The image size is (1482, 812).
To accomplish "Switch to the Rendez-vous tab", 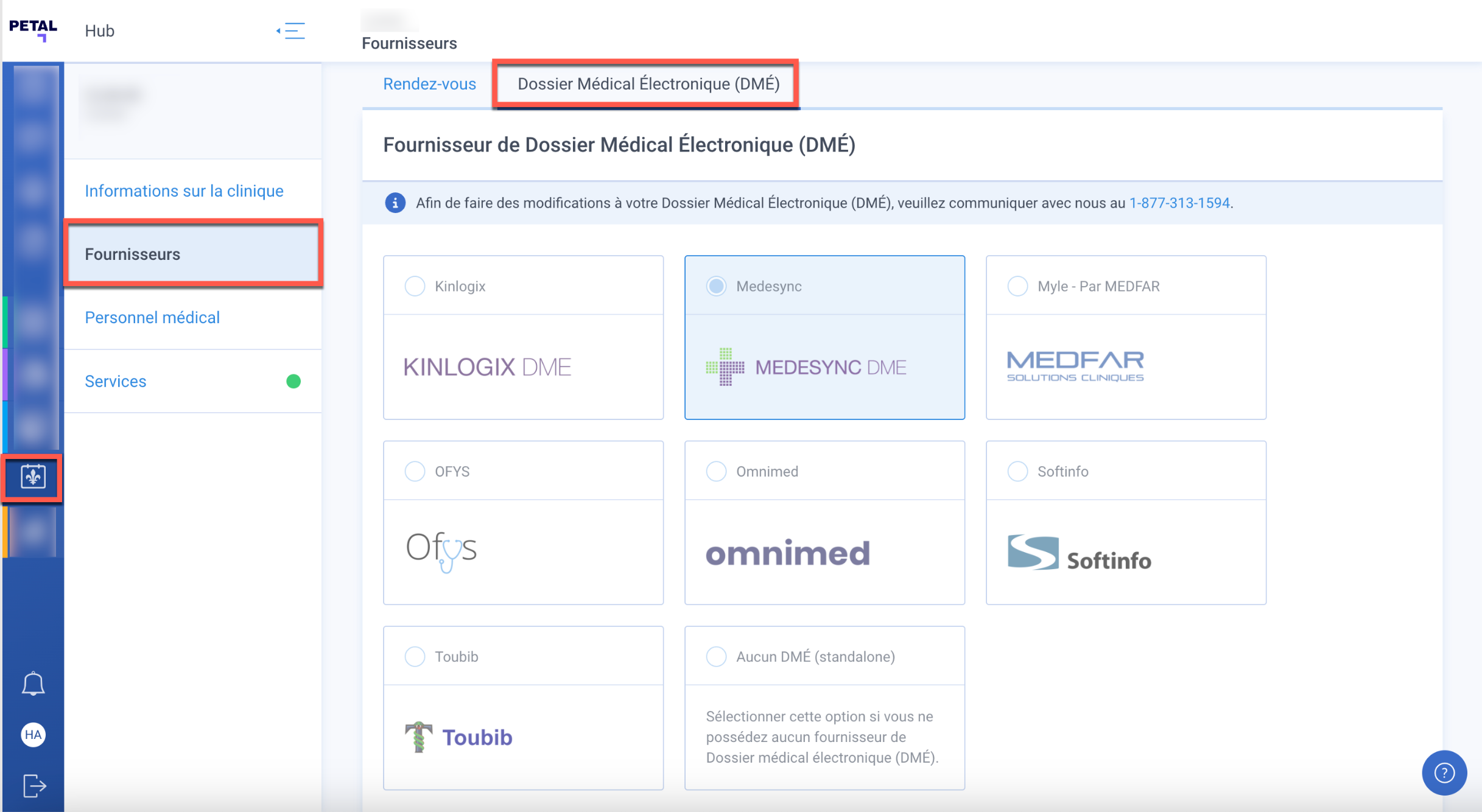I will (x=429, y=84).
